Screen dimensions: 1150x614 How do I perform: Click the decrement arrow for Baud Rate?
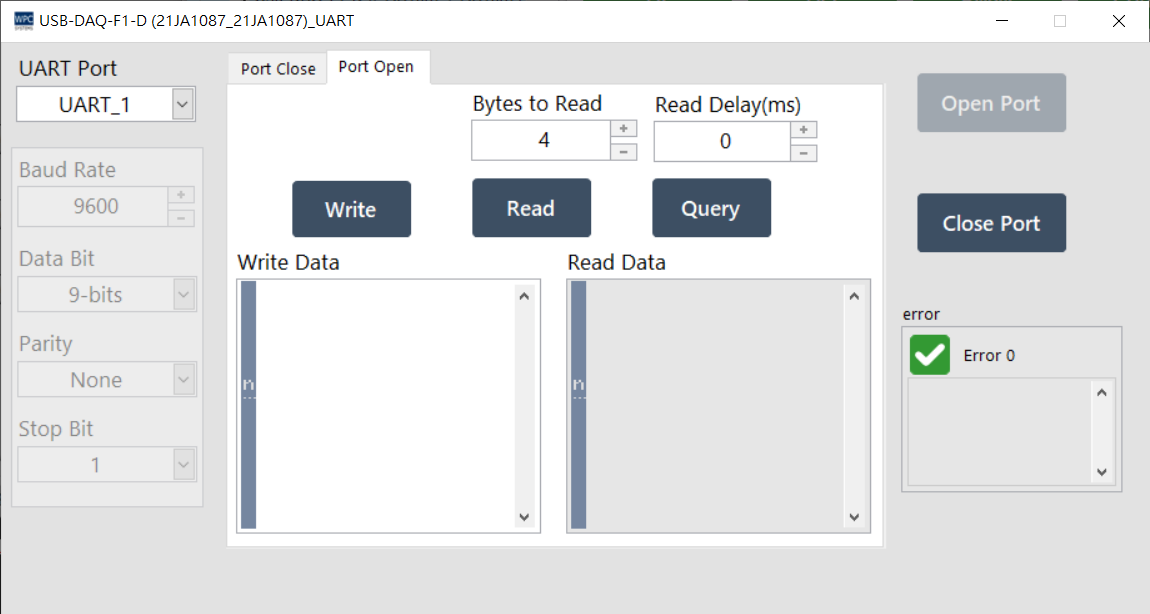(182, 218)
